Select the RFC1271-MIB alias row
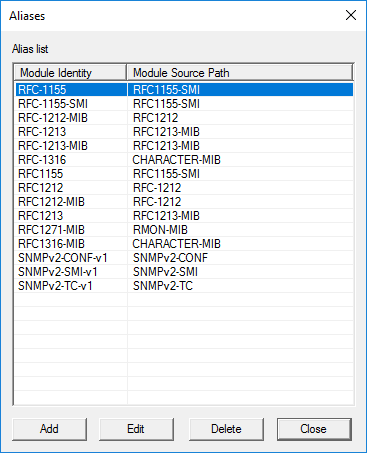 click(x=184, y=230)
